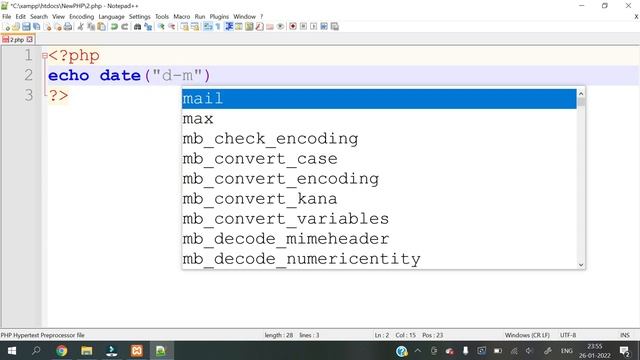Viewport: 640px width, 360px height.
Task: Choose 'max' from autocomplete list
Action: 379,119
